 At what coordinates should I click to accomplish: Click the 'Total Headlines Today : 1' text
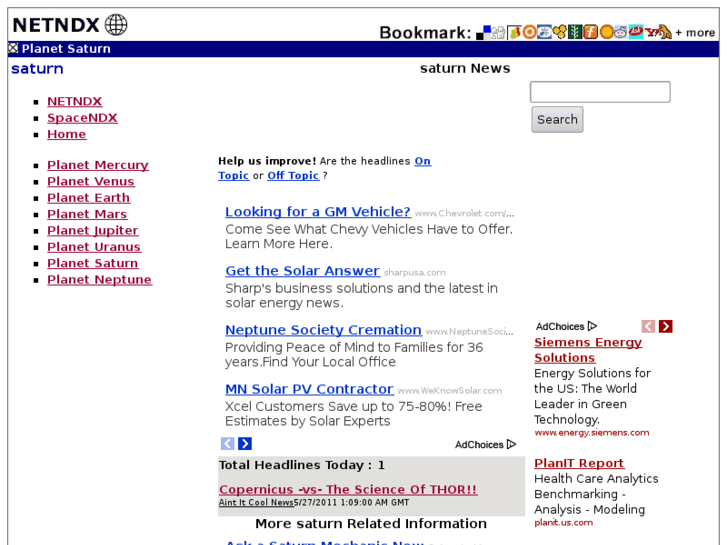coord(302,465)
